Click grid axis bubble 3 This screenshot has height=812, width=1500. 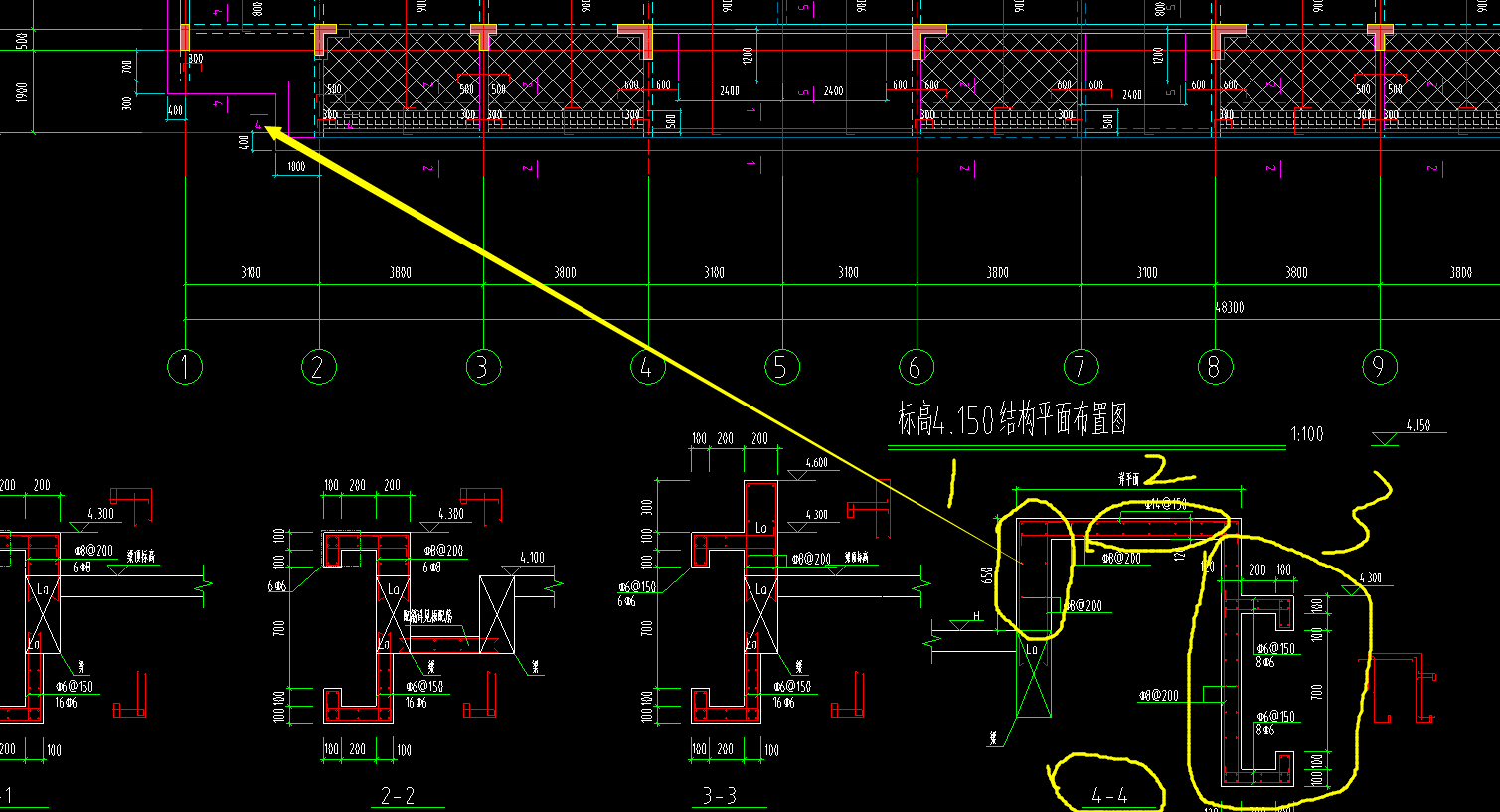point(483,367)
